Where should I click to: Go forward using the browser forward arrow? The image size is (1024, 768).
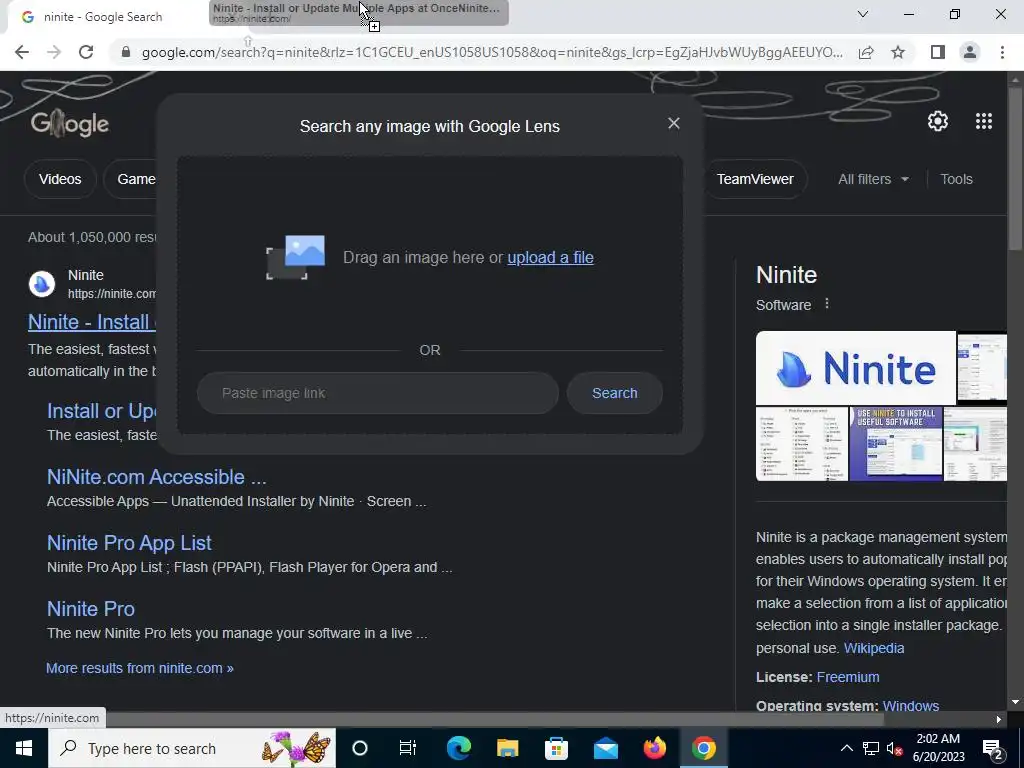54,52
